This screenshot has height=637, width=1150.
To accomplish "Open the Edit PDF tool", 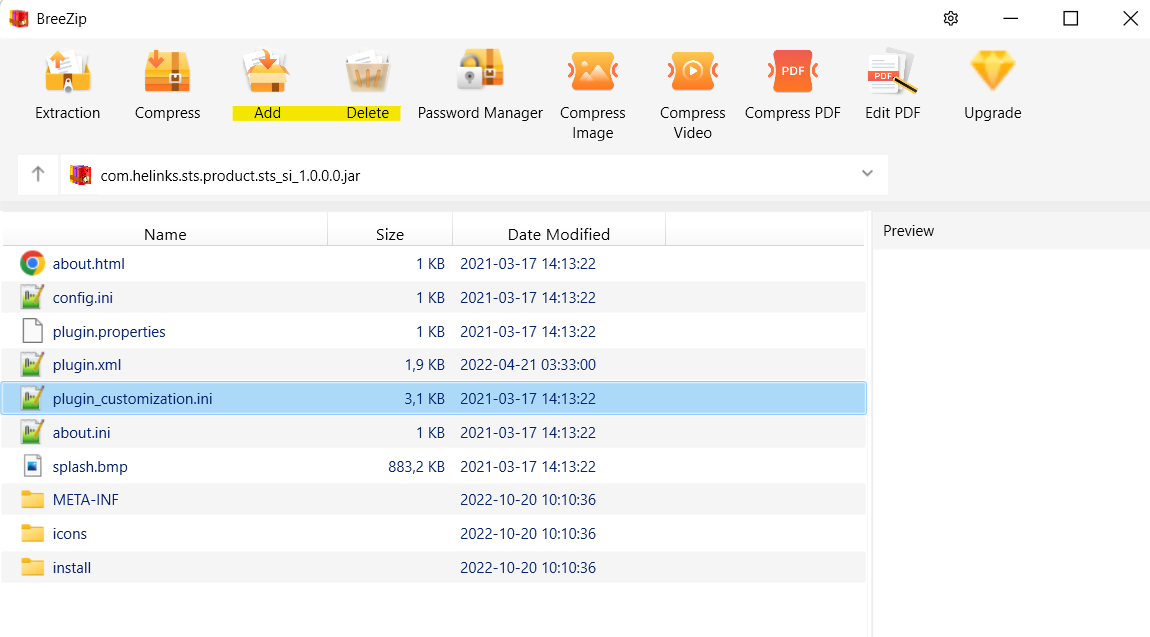I will click(x=892, y=73).
